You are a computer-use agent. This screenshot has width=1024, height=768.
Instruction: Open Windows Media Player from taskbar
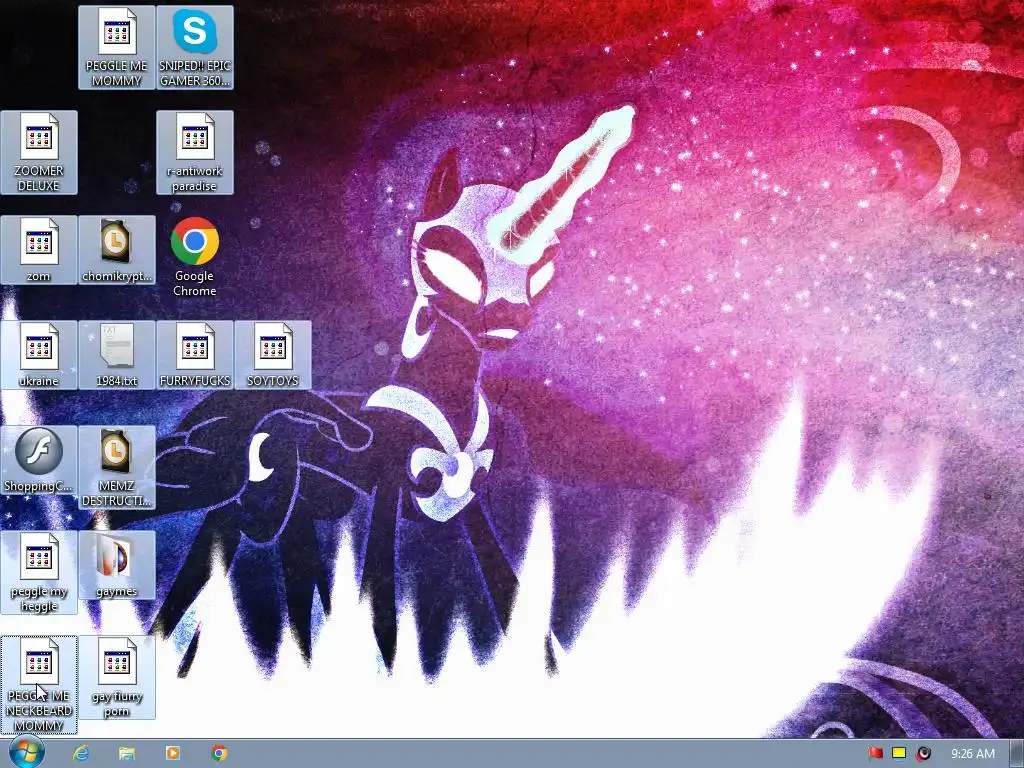point(172,753)
